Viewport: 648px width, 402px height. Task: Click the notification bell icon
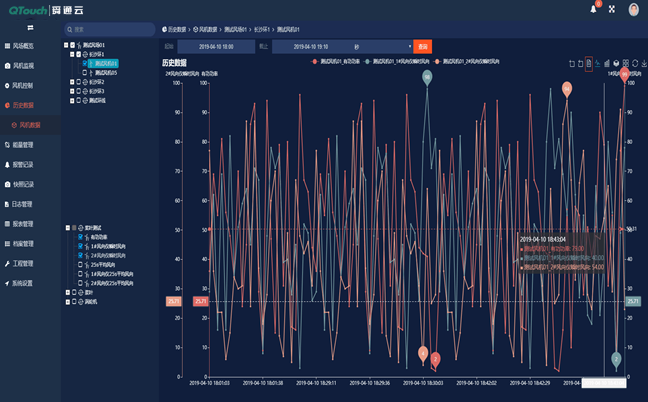pyautogui.click(x=595, y=9)
